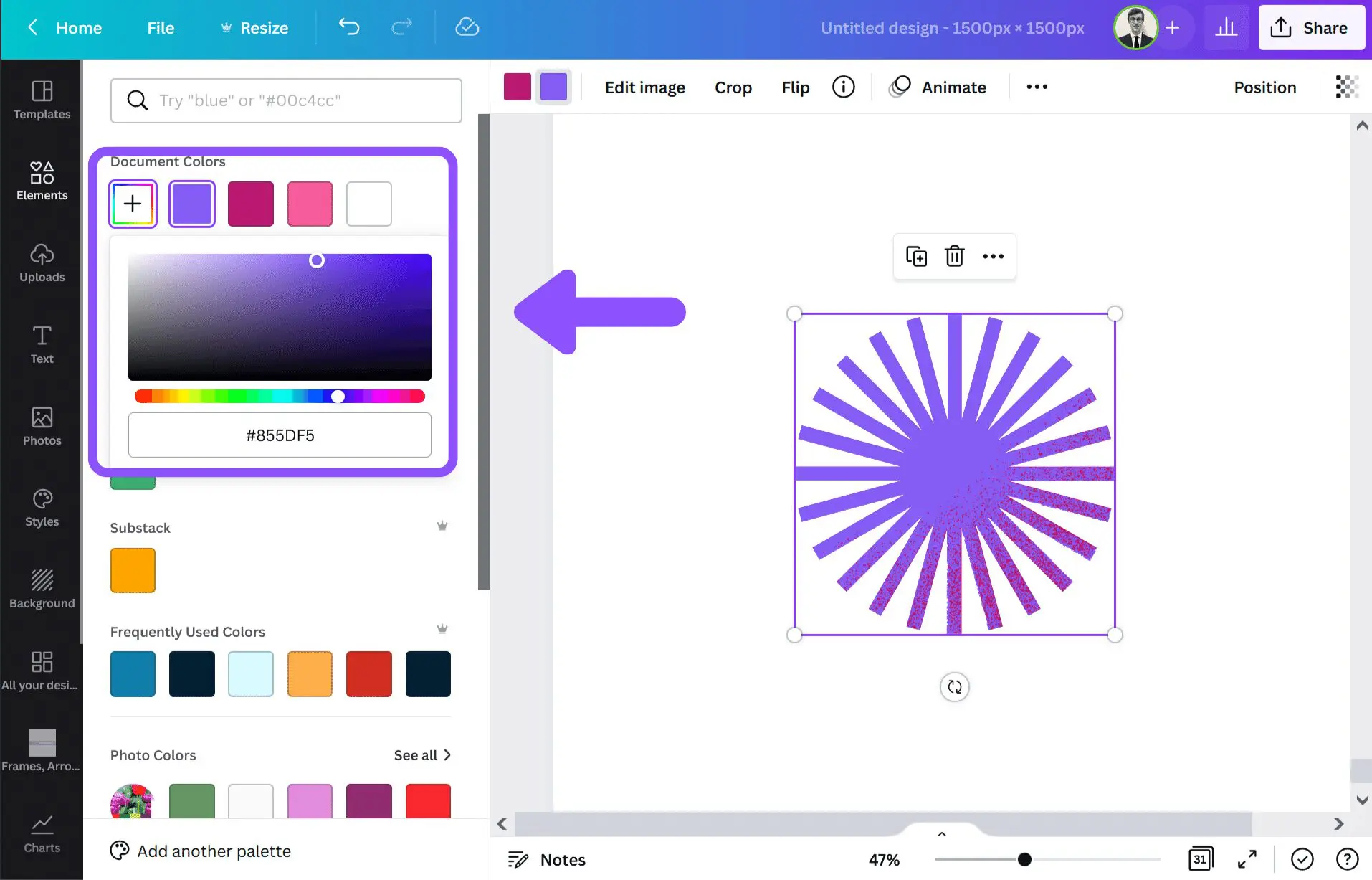The image size is (1372, 880).
Task: Duplicate the selected element
Action: (x=916, y=256)
